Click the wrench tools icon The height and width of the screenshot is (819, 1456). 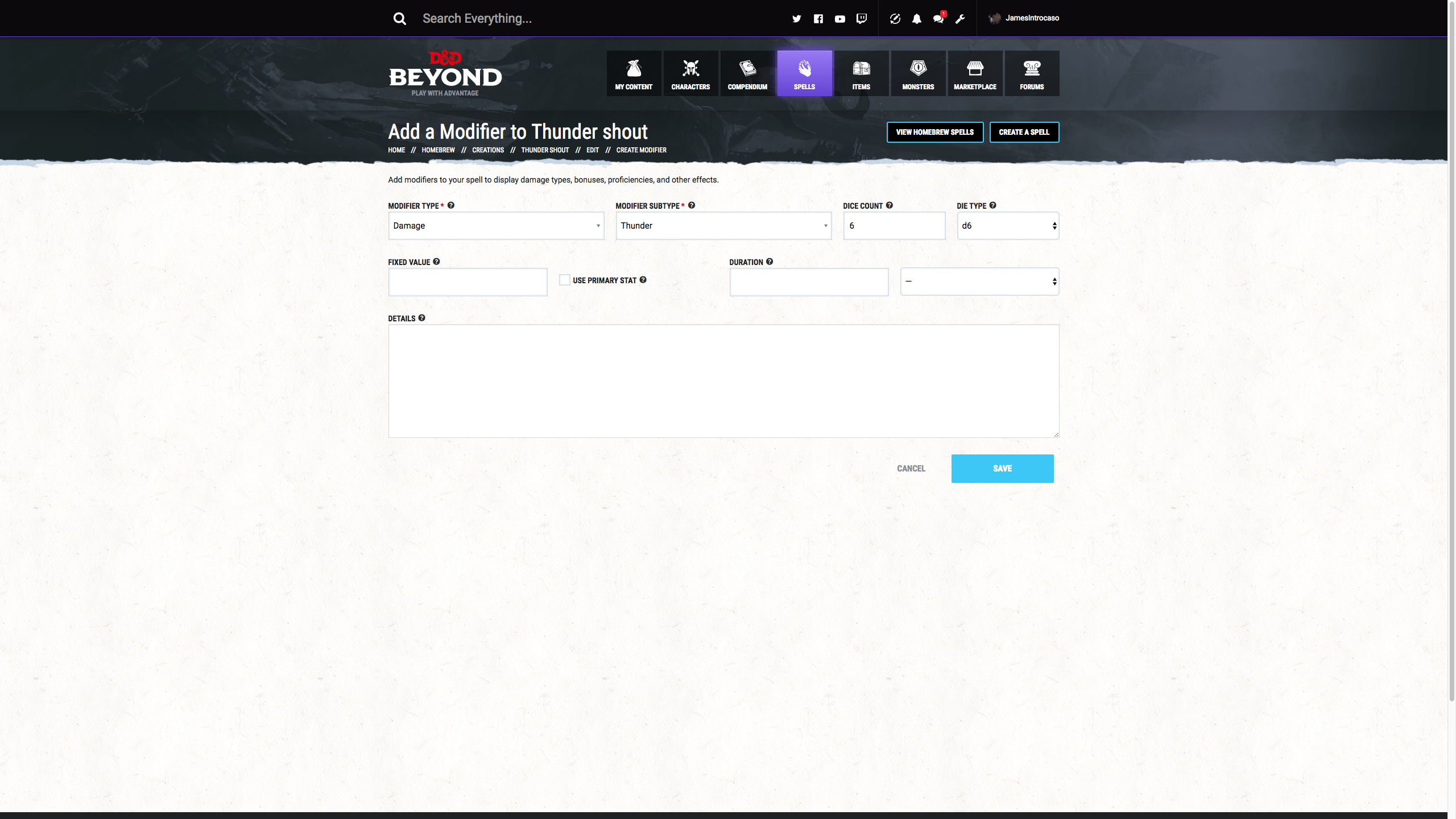pyautogui.click(x=960, y=19)
